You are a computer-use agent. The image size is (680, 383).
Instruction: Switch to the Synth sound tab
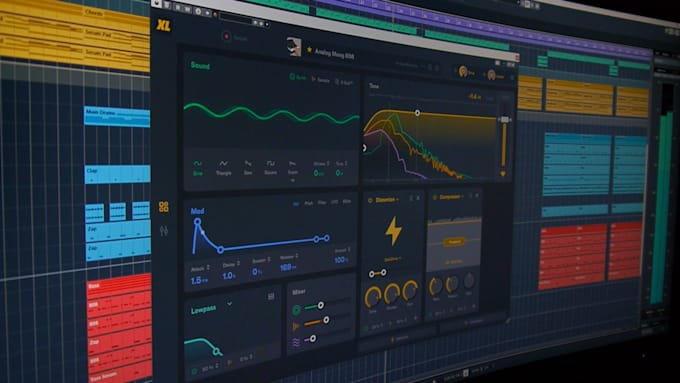coord(298,77)
